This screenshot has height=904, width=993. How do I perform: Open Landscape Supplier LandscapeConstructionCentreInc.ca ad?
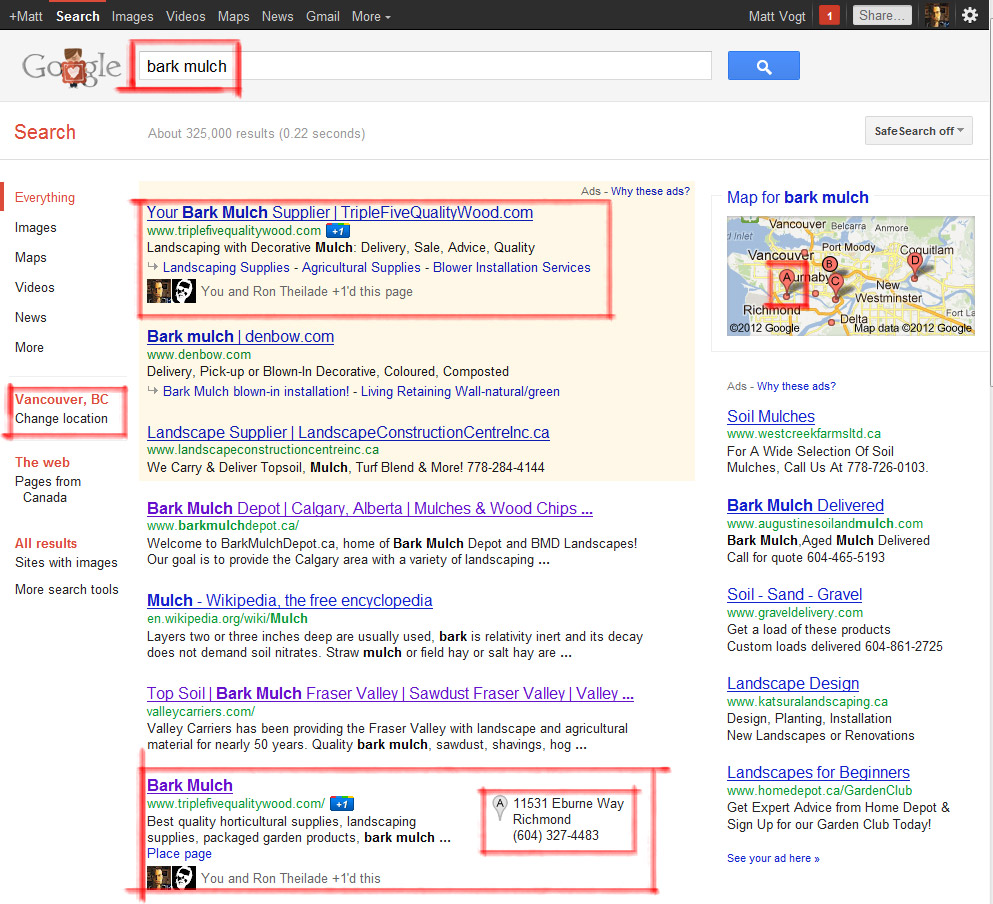(348, 433)
